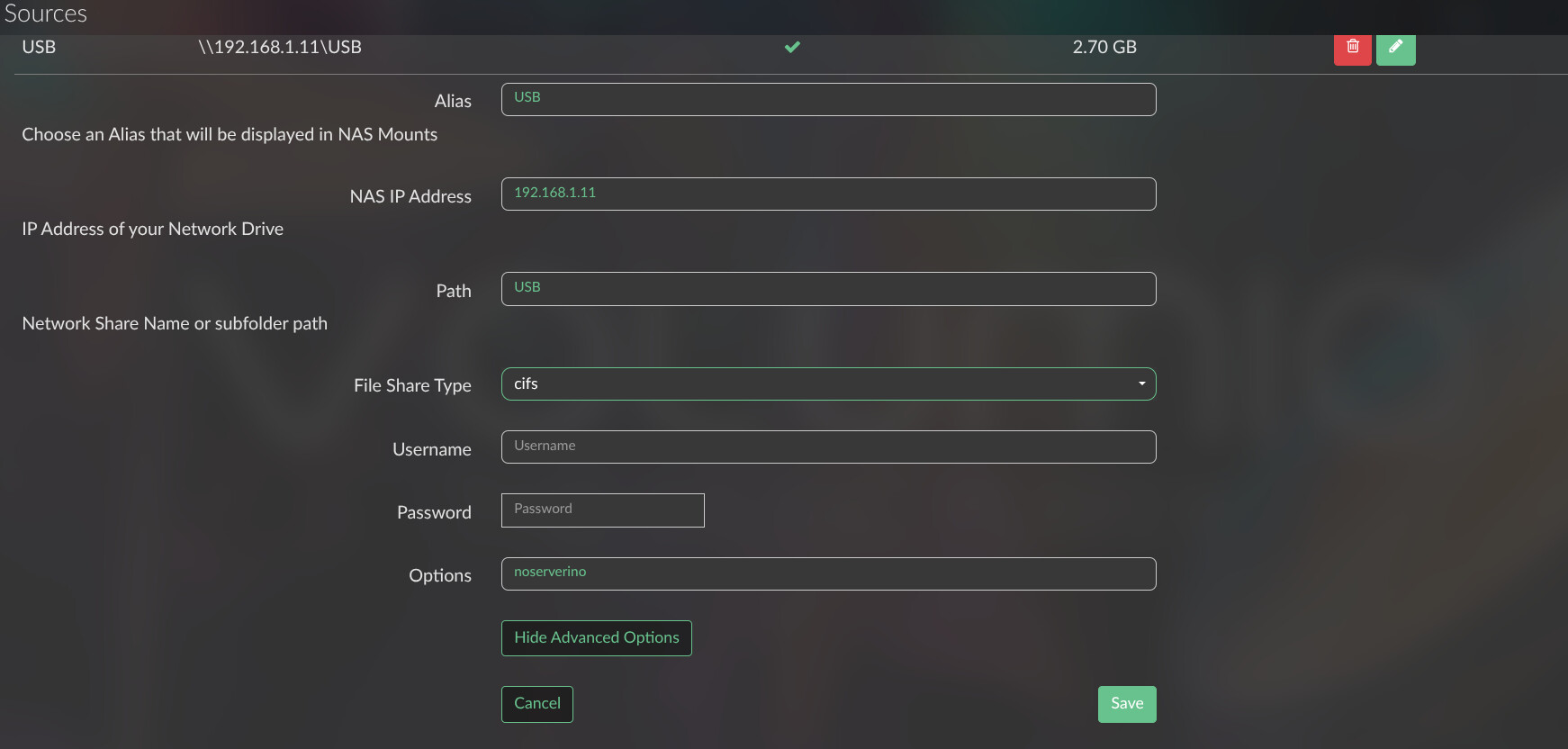Collapse advanced options with Hide Advanced Options

tap(596, 638)
